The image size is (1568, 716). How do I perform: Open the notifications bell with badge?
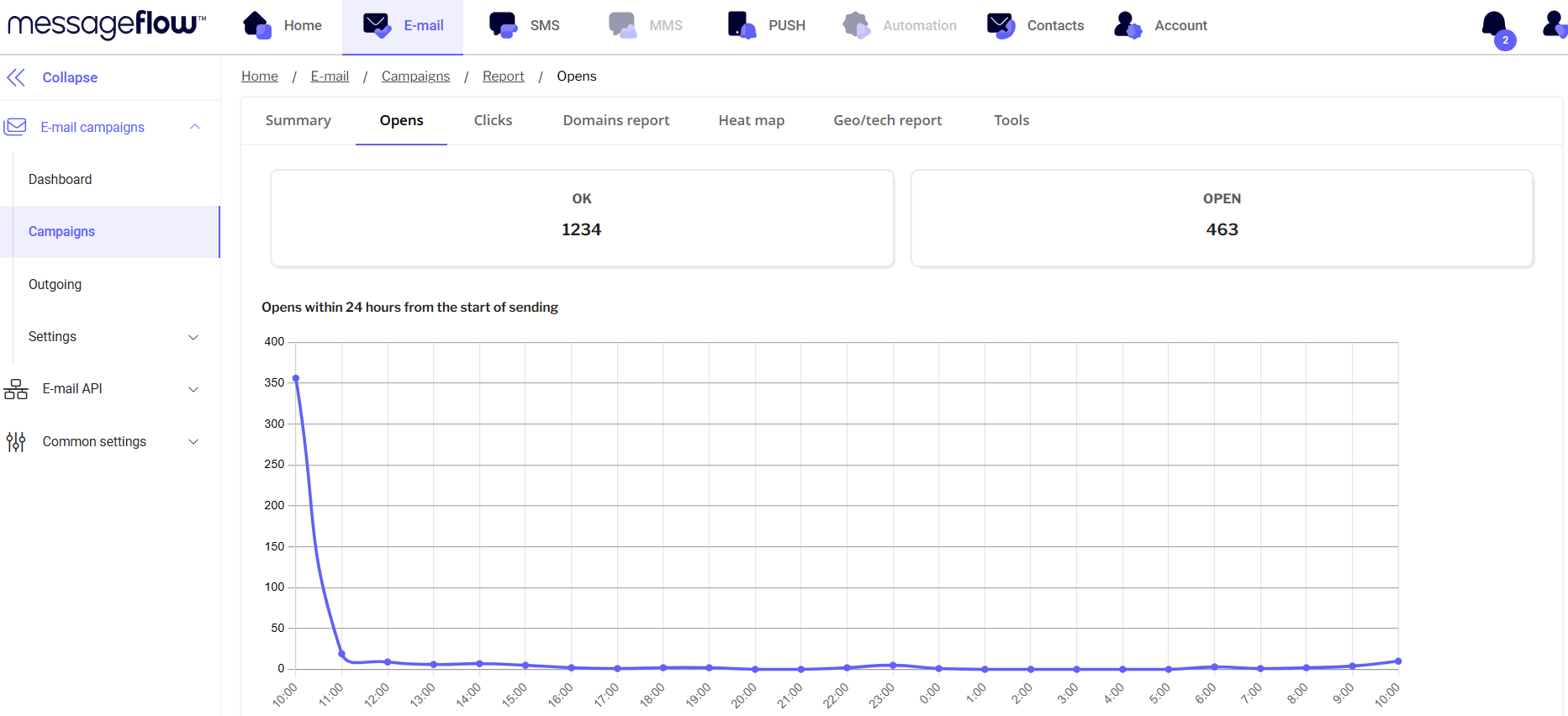(x=1495, y=26)
